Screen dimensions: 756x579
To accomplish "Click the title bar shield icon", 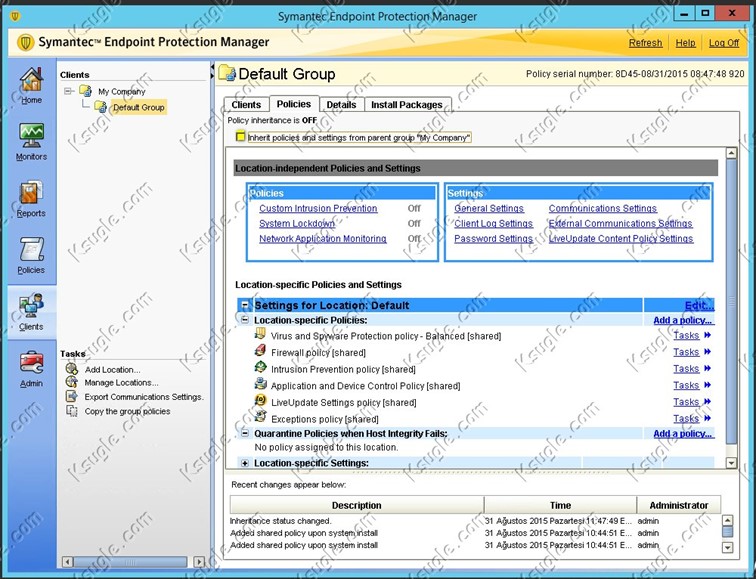I will click(15, 16).
